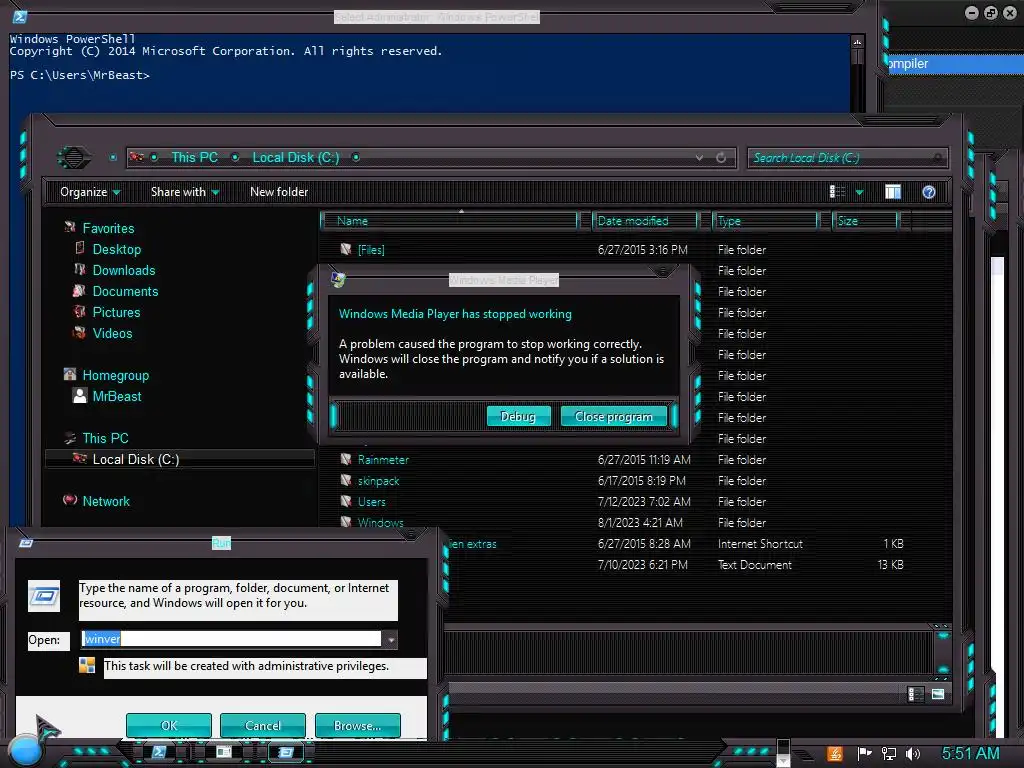
Task: Click the Favorites star icon in navigation pane
Action: tap(70, 227)
